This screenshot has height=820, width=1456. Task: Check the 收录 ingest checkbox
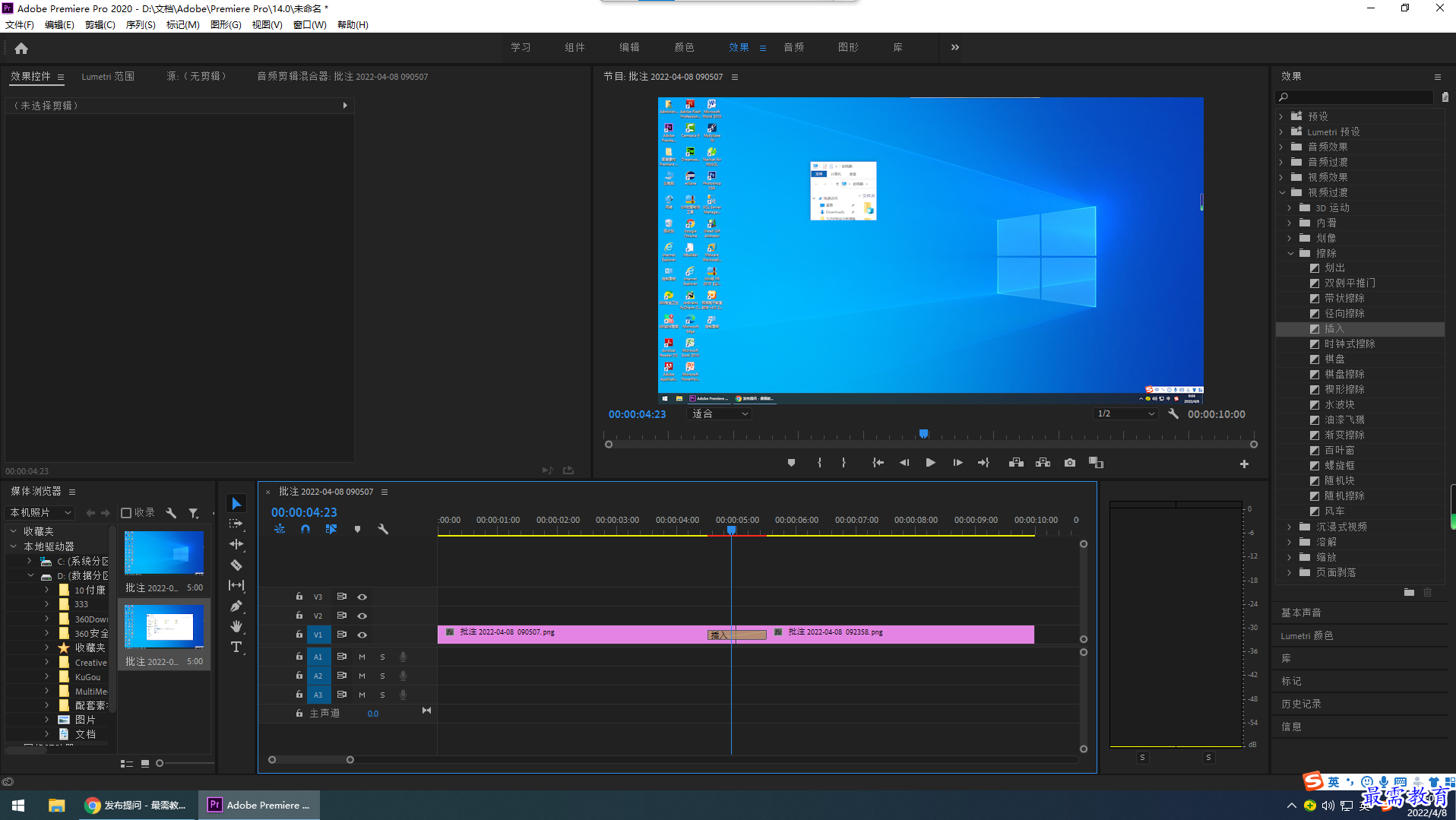point(127,513)
